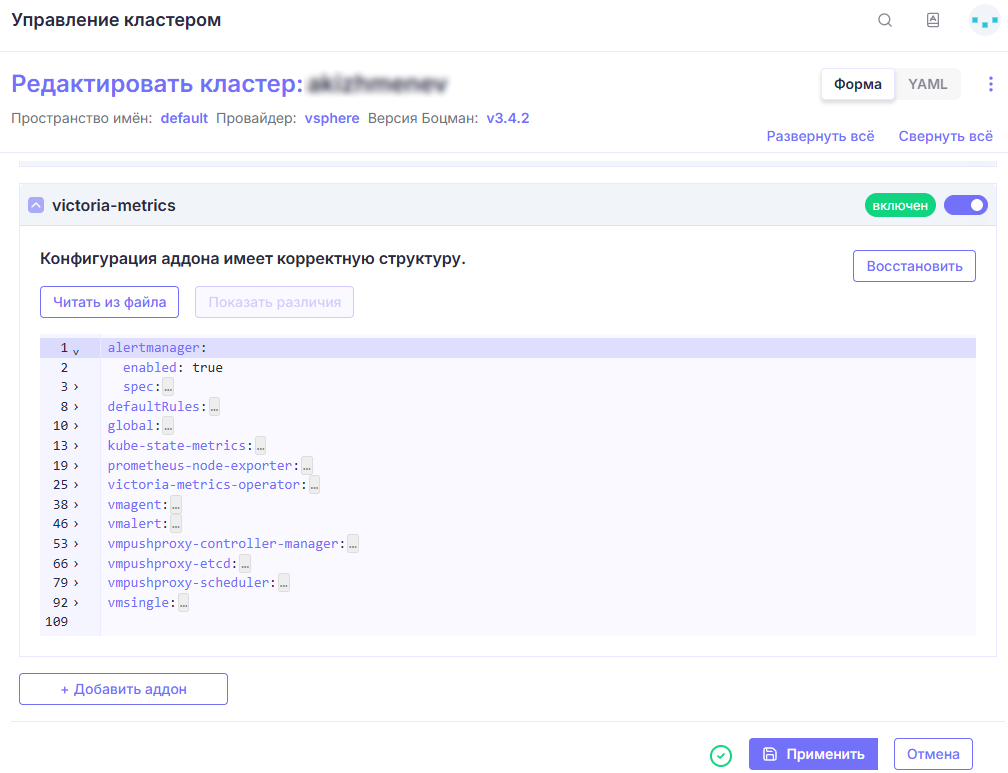Click the folded ellipsis after kube-state-metrics:
The height and width of the screenshot is (773, 1008).
pyautogui.click(x=260, y=446)
